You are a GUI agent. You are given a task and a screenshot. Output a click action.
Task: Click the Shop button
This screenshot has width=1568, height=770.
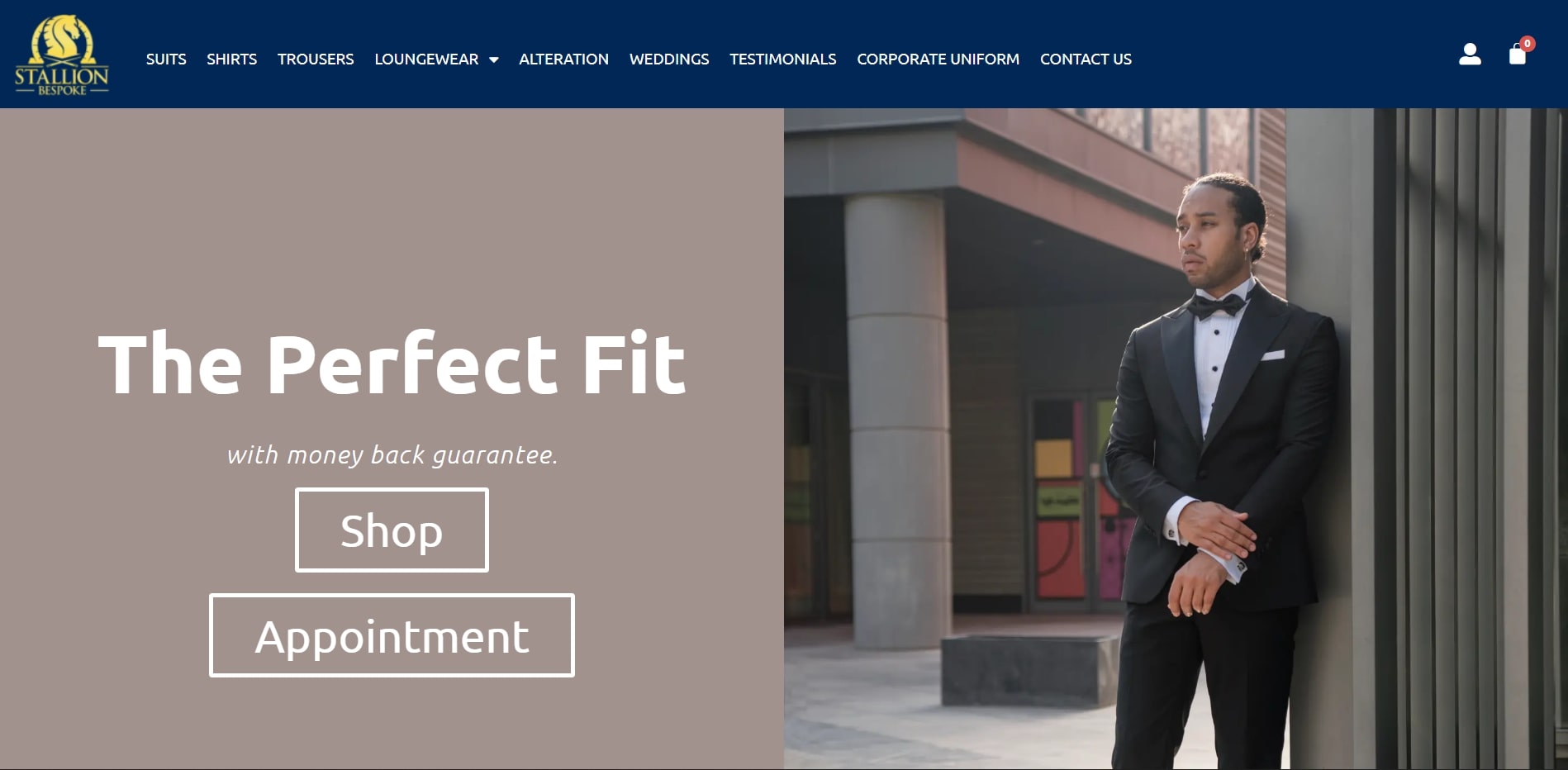392,530
